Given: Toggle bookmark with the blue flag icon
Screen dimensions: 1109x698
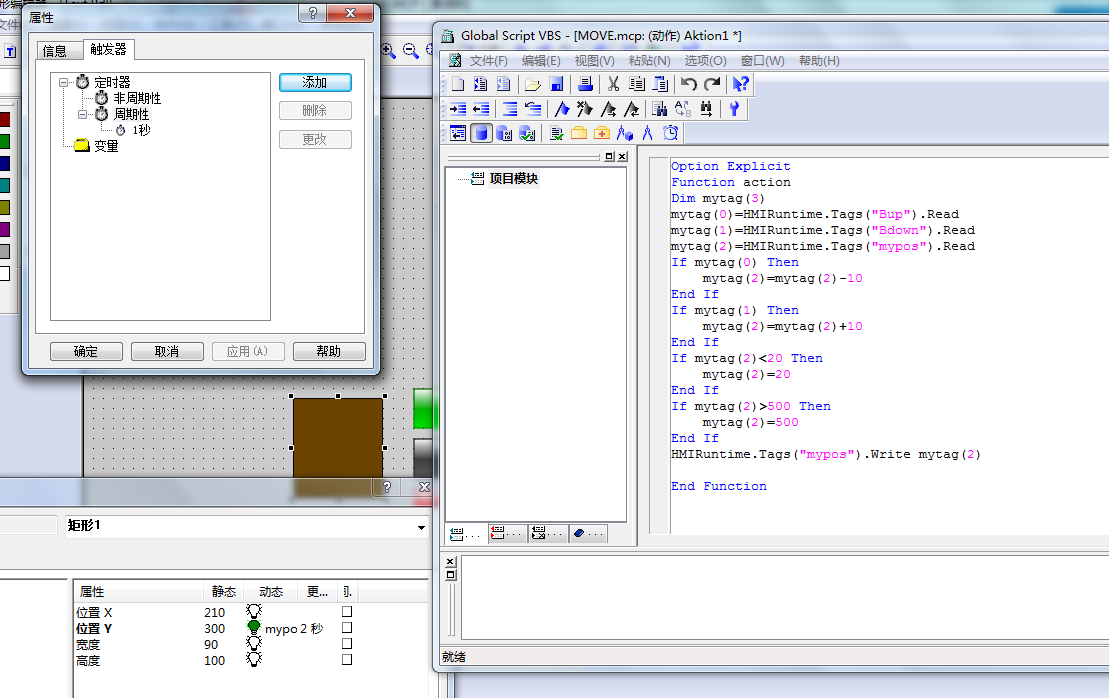Looking at the screenshot, I should click(562, 109).
